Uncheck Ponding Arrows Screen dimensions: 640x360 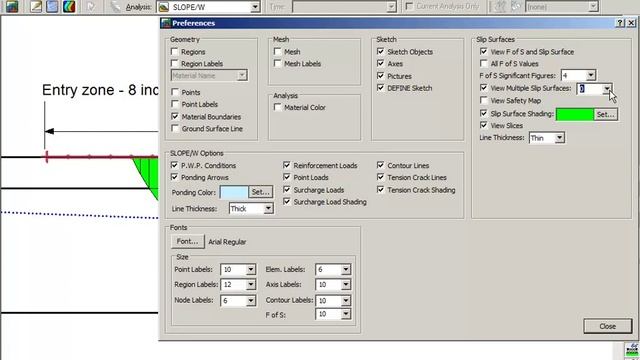(174, 177)
